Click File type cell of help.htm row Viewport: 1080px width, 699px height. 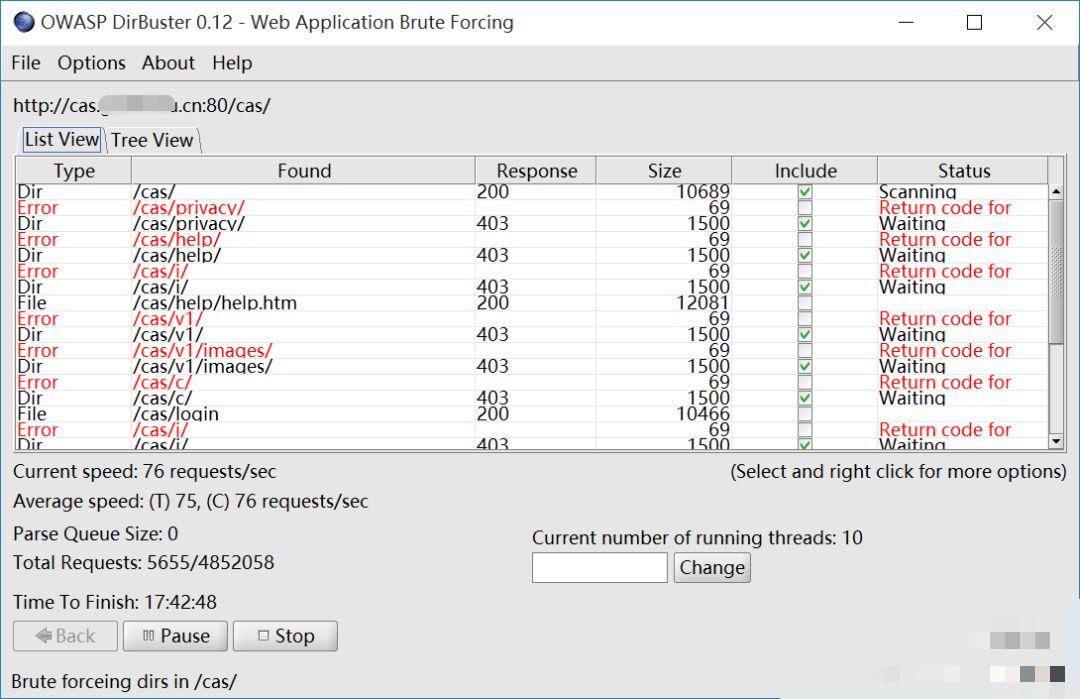point(32,302)
